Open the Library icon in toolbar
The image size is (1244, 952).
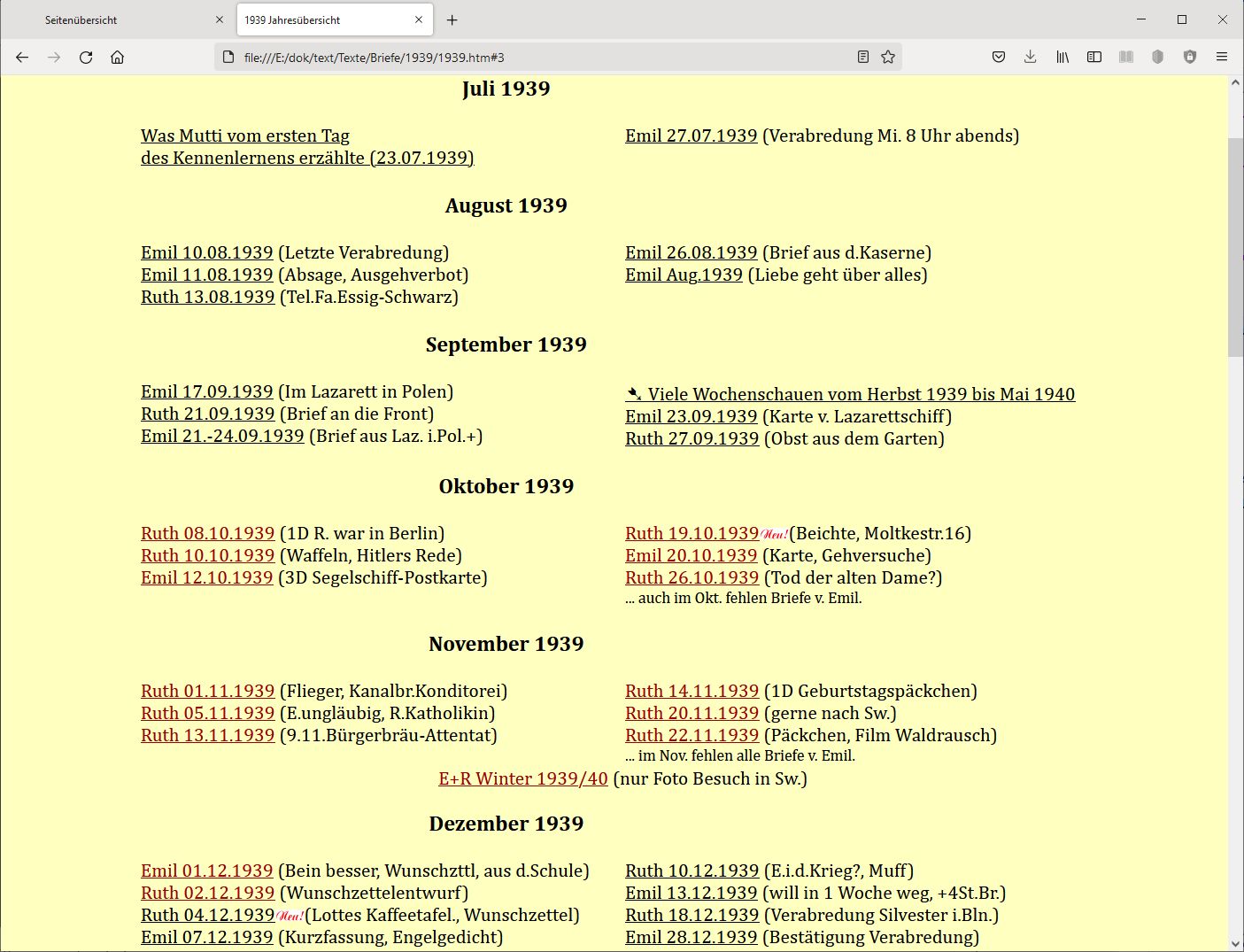pyautogui.click(x=1062, y=58)
